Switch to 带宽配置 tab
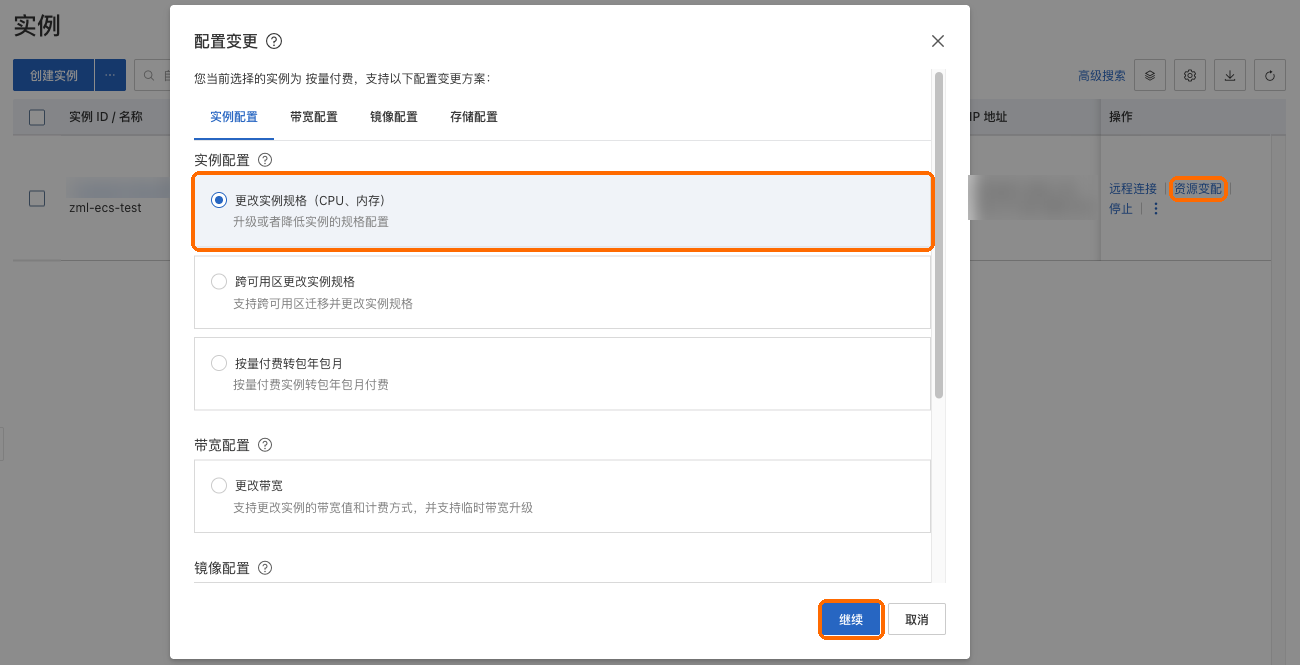Screen dimensions: 1300x665 [x=314, y=117]
